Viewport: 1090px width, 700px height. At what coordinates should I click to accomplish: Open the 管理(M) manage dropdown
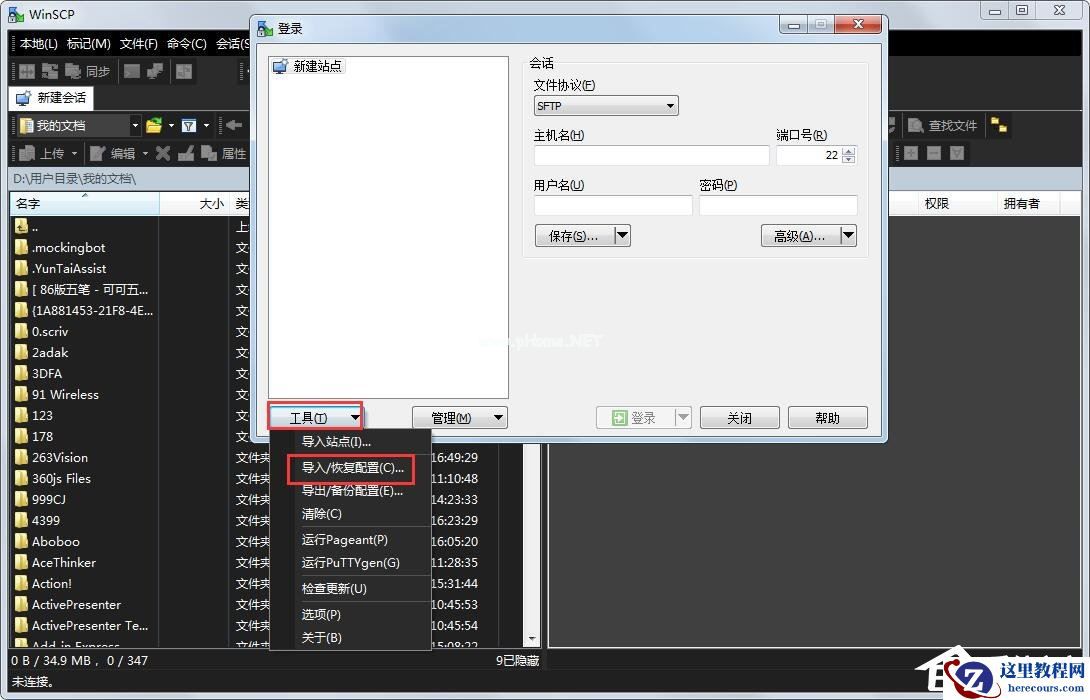click(x=459, y=417)
